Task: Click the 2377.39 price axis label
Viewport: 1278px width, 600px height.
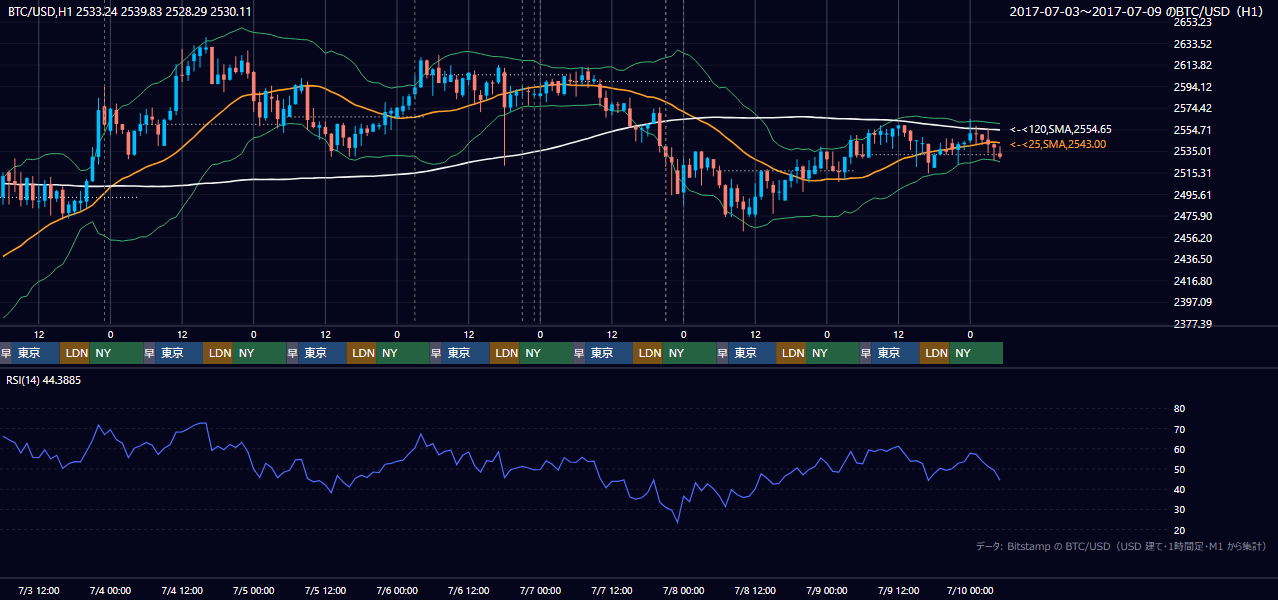Action: [x=1192, y=324]
